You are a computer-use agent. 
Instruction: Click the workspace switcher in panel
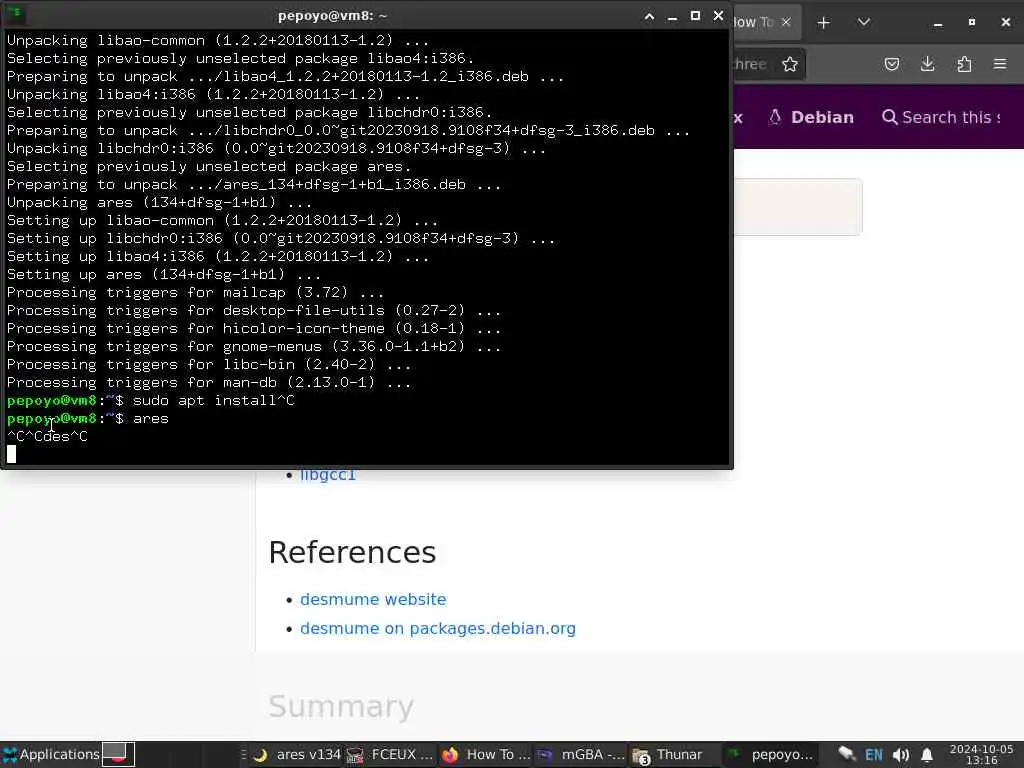click(x=118, y=754)
